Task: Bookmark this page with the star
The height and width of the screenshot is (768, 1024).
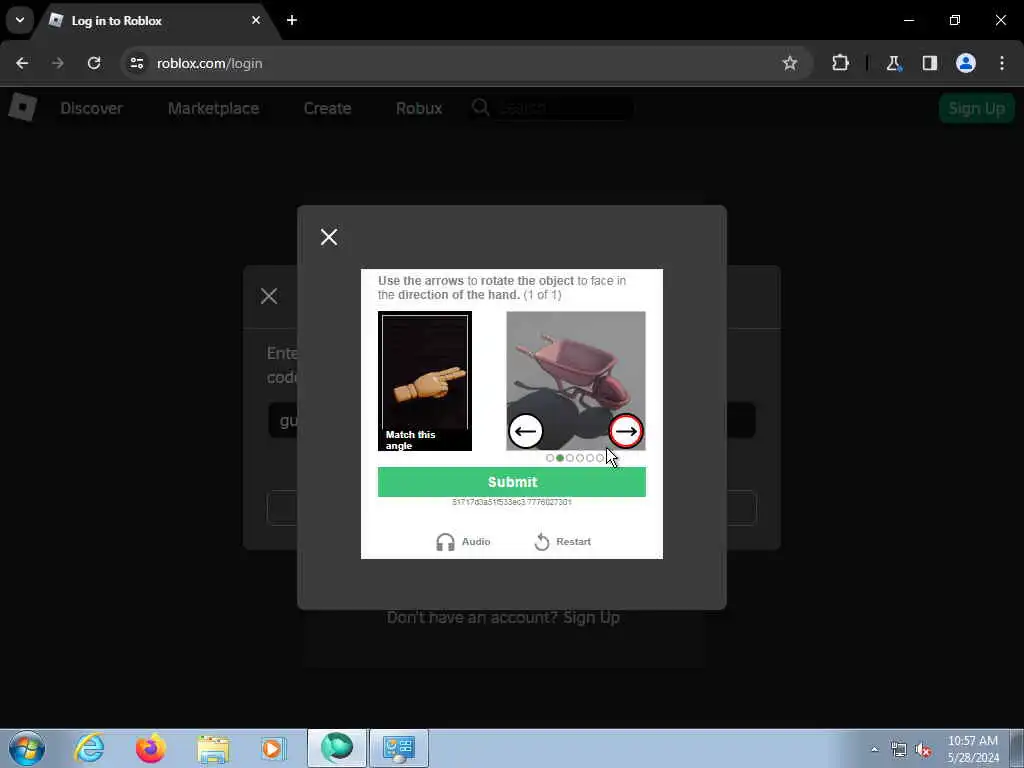Action: (x=790, y=63)
